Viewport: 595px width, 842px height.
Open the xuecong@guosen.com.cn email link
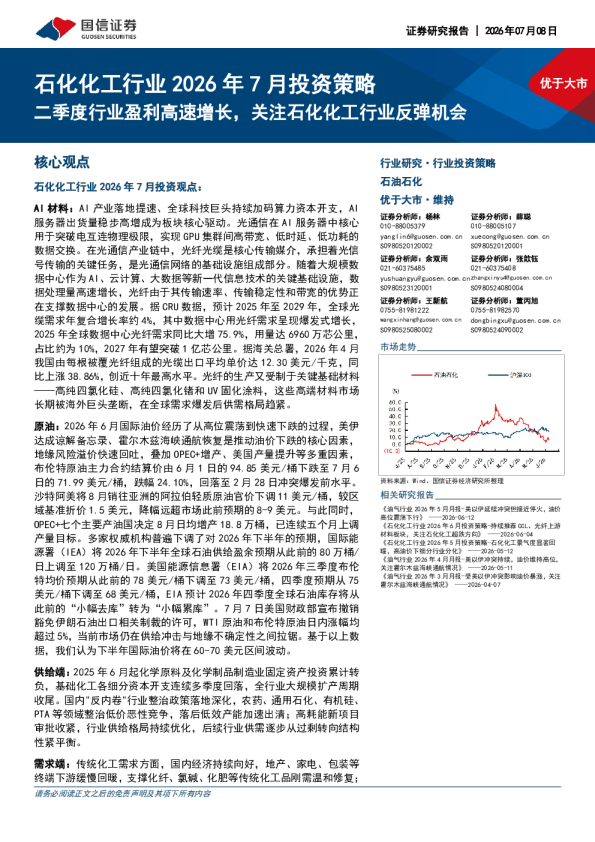510,236
